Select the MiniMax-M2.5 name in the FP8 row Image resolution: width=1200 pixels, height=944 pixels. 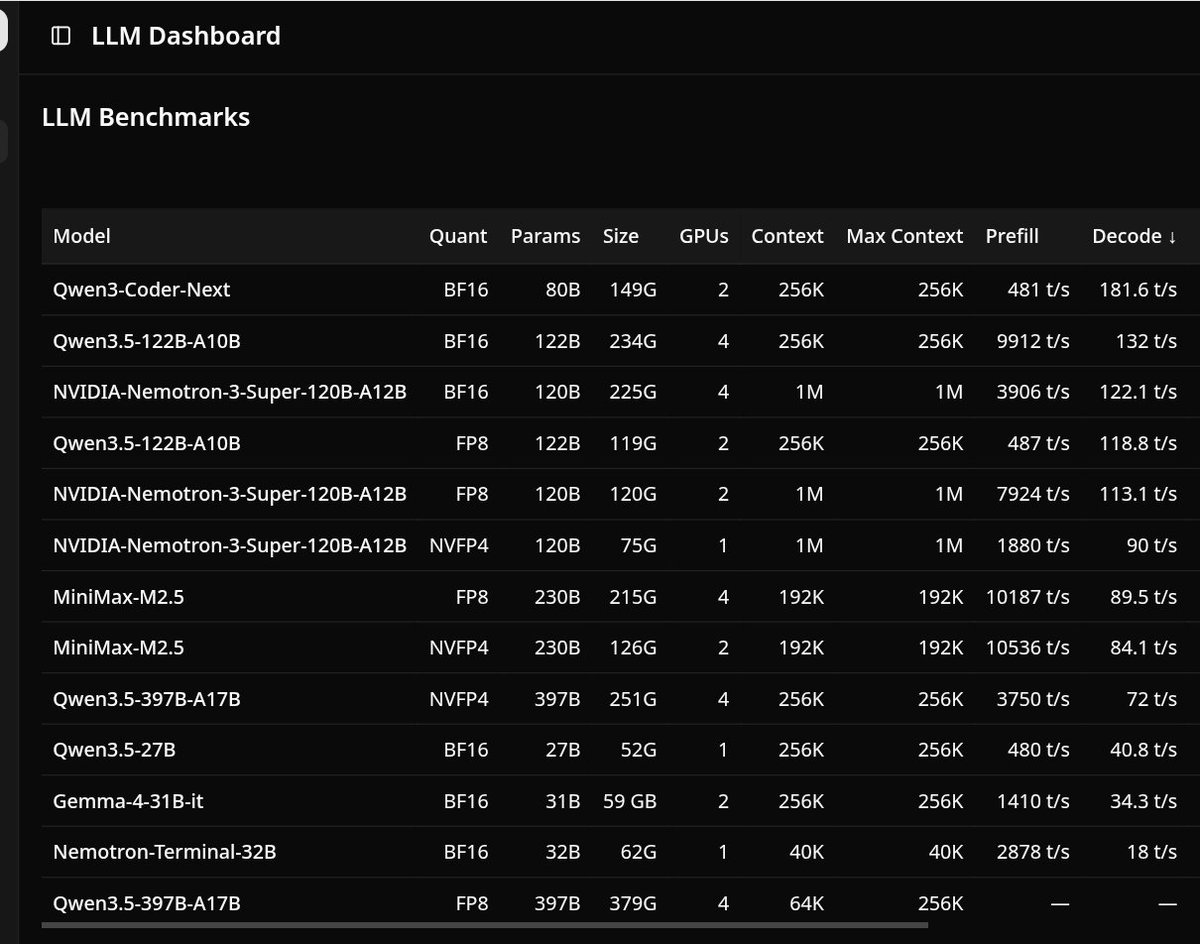[119, 597]
